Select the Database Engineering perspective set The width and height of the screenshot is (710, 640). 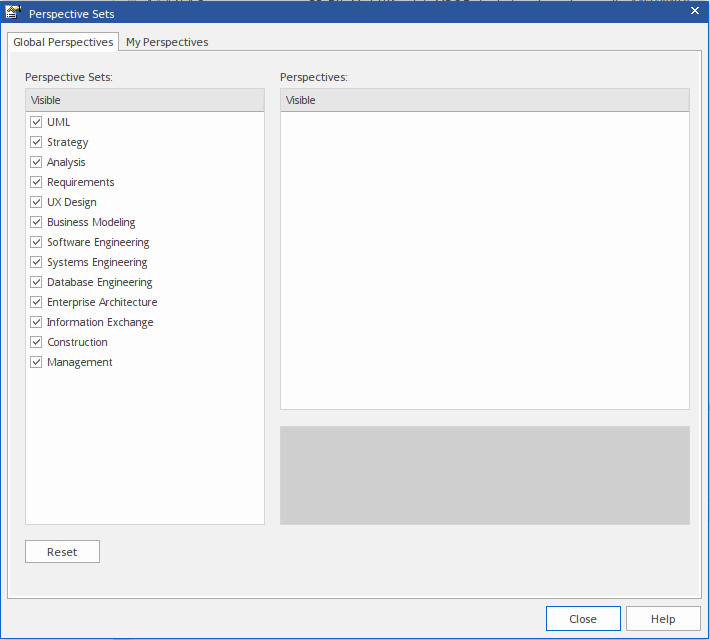(x=99, y=282)
